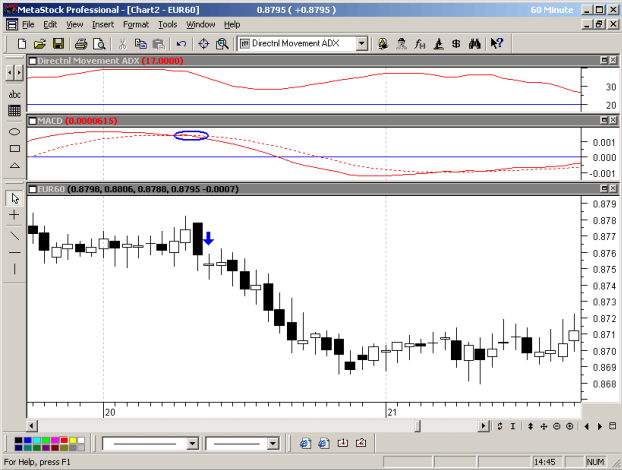Click the Zoom magnifier toolbar icon
Viewport: 622px width, 470px height.
(222, 44)
